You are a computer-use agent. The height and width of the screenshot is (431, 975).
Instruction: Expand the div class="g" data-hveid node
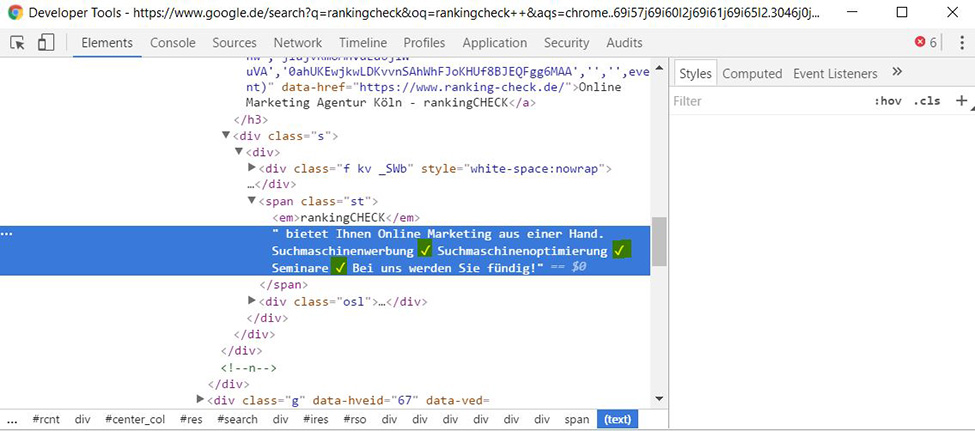click(200, 399)
